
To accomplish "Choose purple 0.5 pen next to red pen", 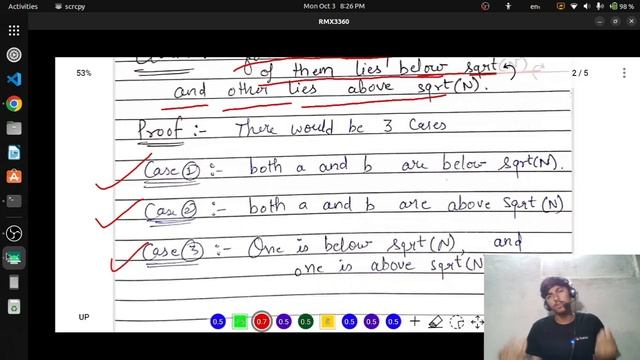I will (284, 322).
